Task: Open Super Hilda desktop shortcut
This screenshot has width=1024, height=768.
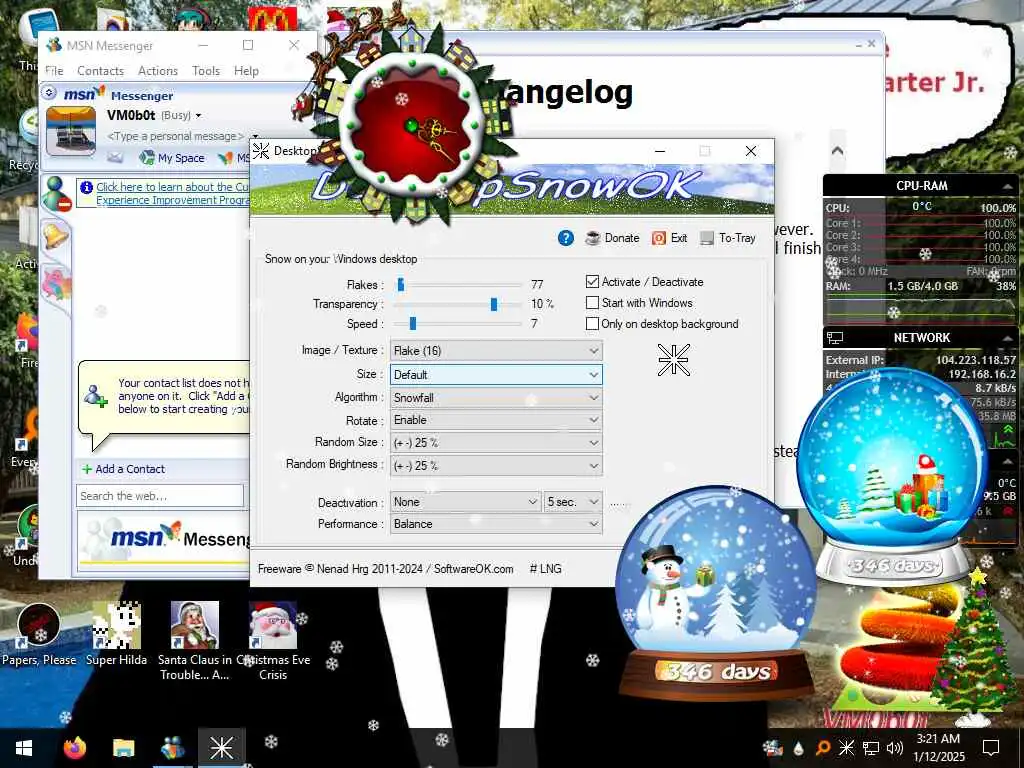Action: pyautogui.click(x=116, y=635)
